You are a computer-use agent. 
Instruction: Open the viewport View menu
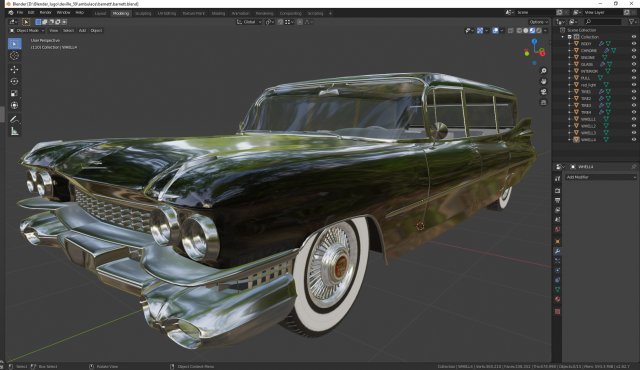[54, 31]
